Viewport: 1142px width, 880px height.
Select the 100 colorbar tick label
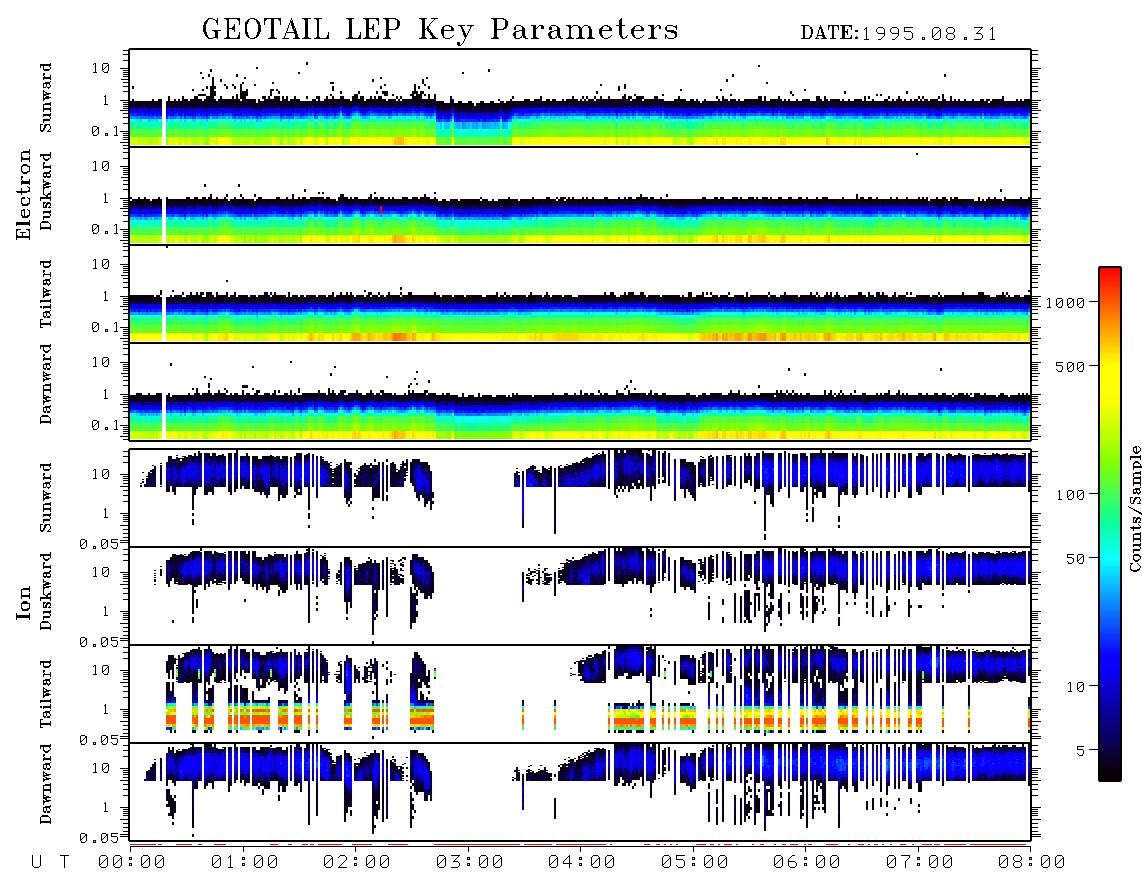[x=1070, y=495]
